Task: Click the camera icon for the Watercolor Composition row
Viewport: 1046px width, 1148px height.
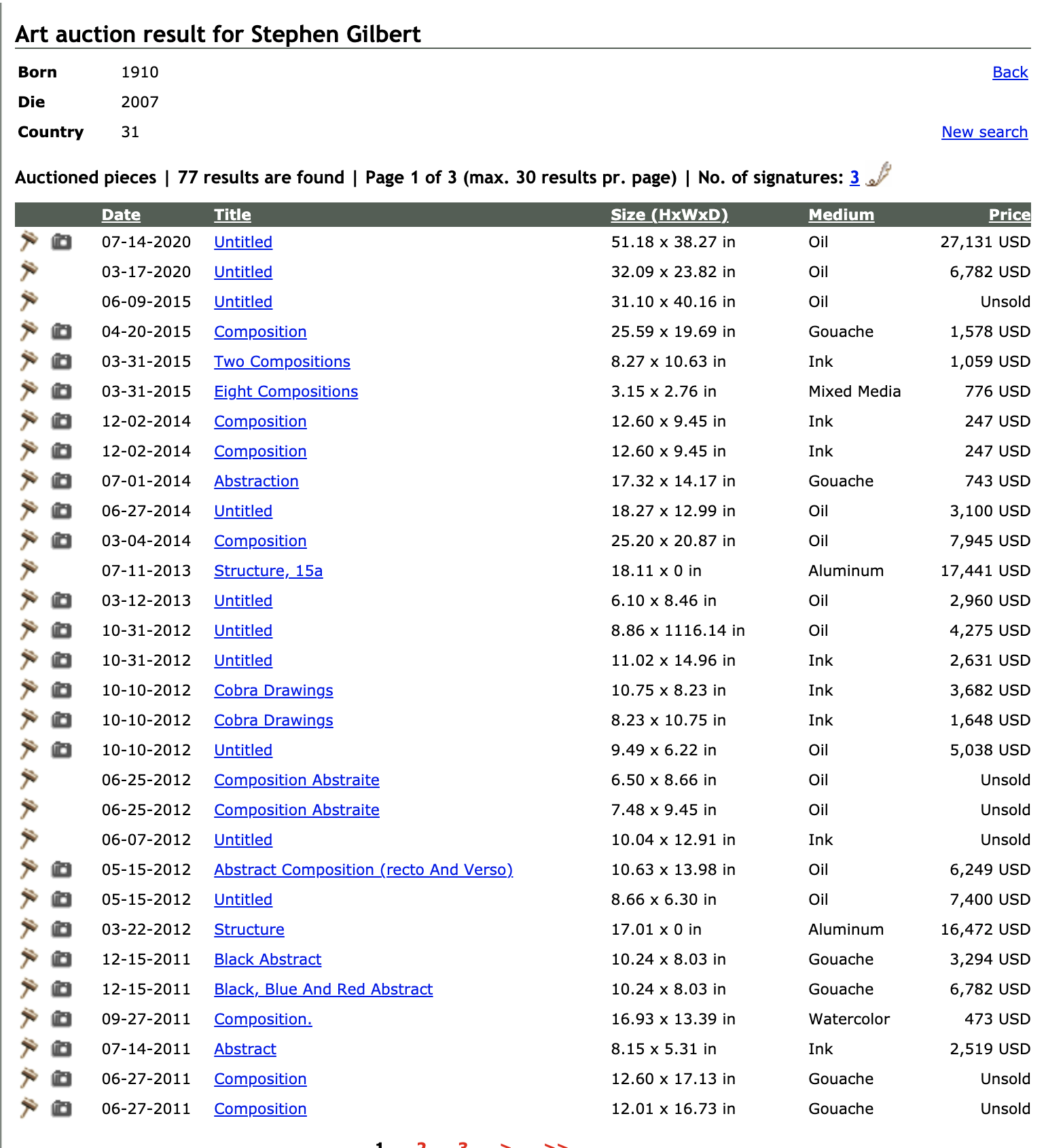Action: point(62,1018)
